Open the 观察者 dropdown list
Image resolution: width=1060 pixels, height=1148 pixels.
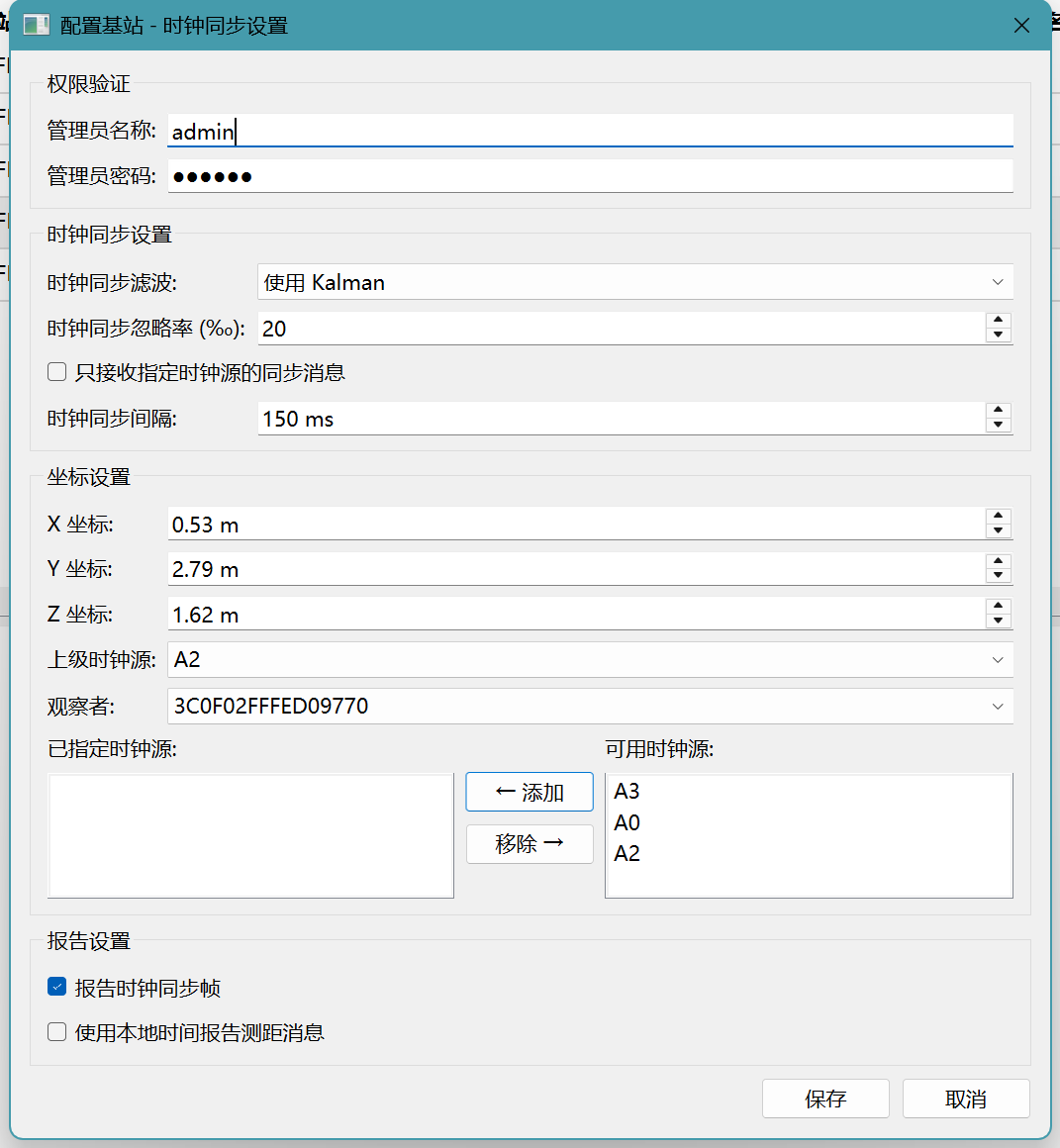(x=590, y=706)
